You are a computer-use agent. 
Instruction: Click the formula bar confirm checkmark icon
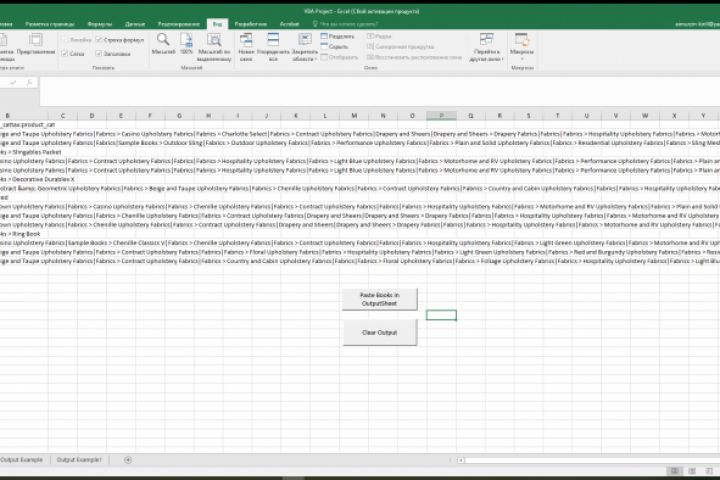click(13, 82)
